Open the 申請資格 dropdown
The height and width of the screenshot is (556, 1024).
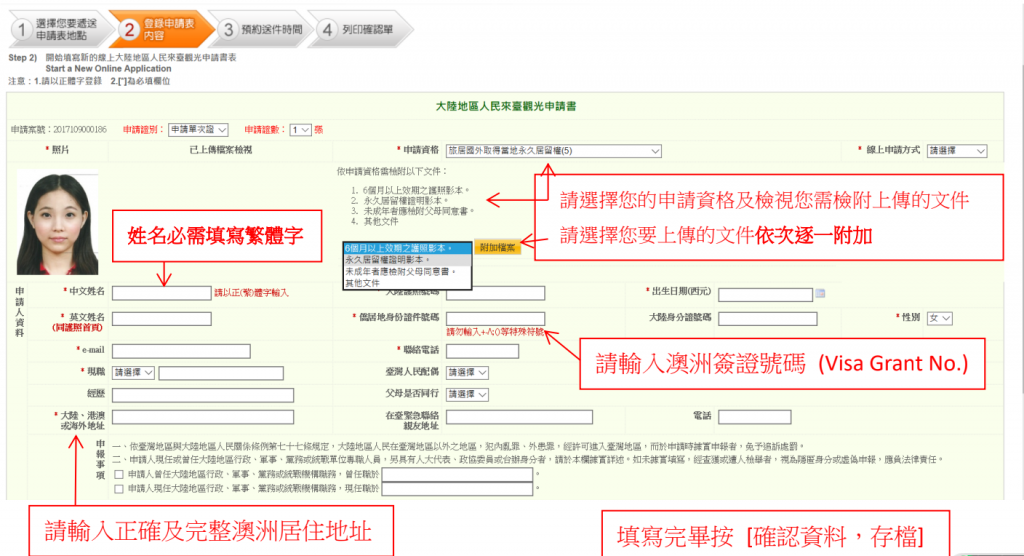click(x=553, y=151)
